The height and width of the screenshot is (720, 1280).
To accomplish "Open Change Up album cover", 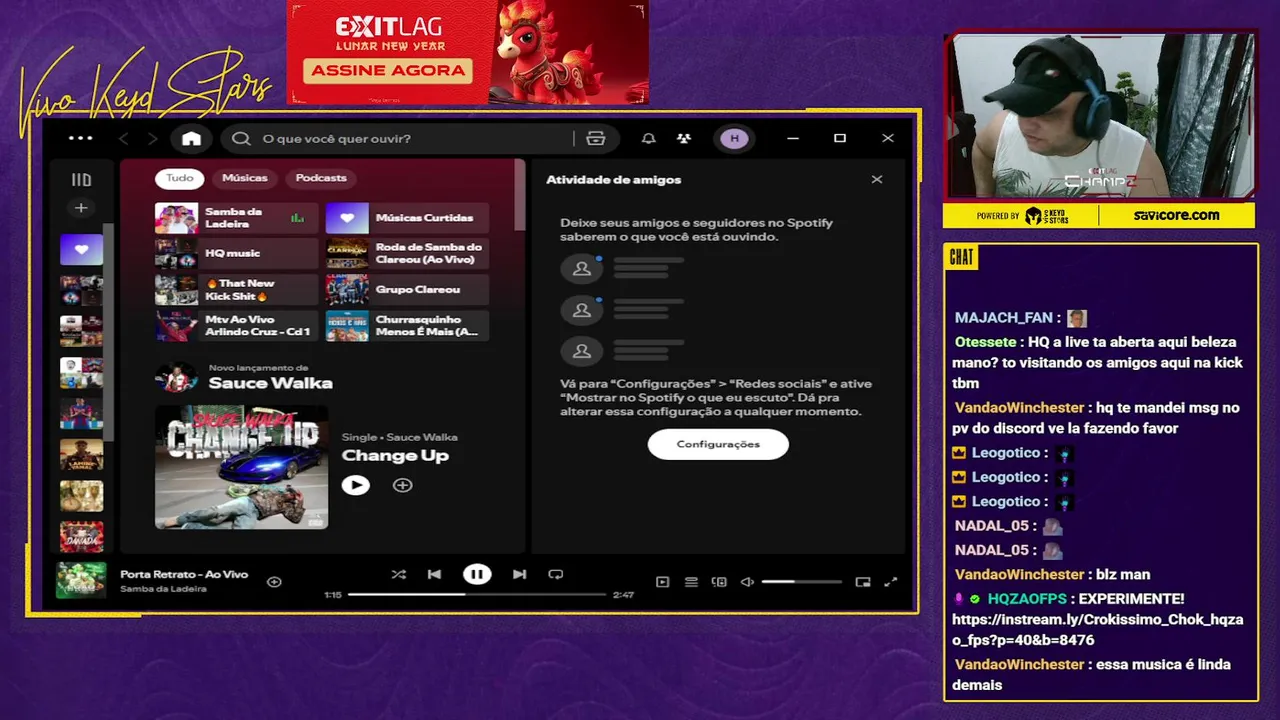I will tap(241, 467).
